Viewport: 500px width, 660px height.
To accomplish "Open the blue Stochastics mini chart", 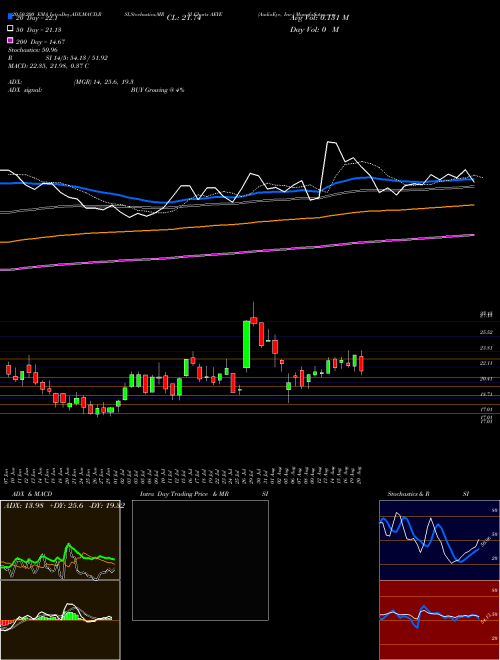I will [439, 540].
